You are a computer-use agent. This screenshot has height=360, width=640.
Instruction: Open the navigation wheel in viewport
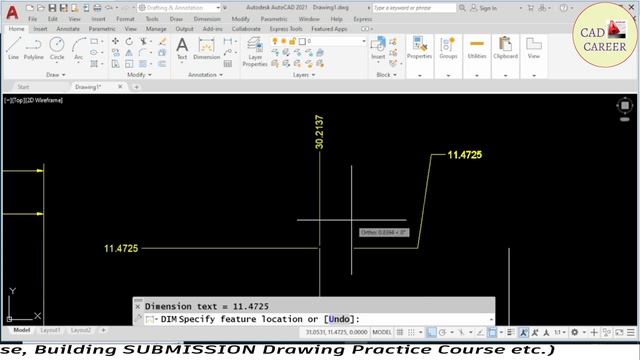624,106
